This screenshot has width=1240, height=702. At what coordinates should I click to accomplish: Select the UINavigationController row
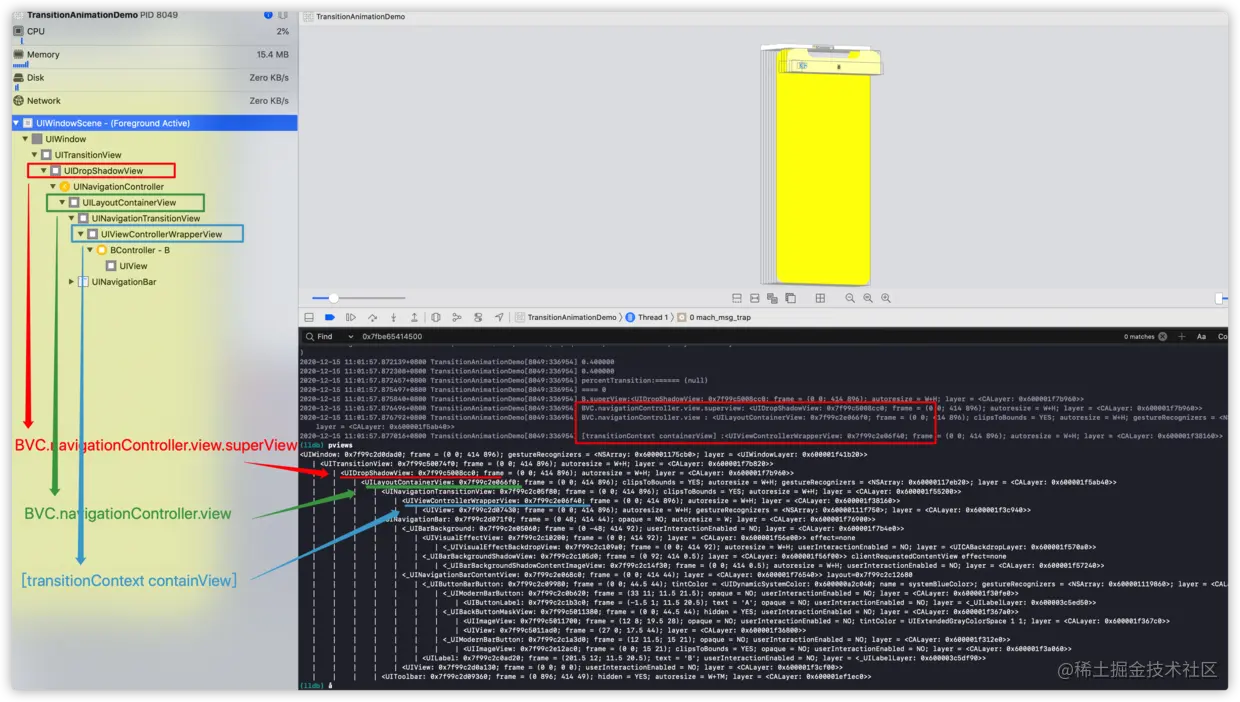tap(154, 187)
